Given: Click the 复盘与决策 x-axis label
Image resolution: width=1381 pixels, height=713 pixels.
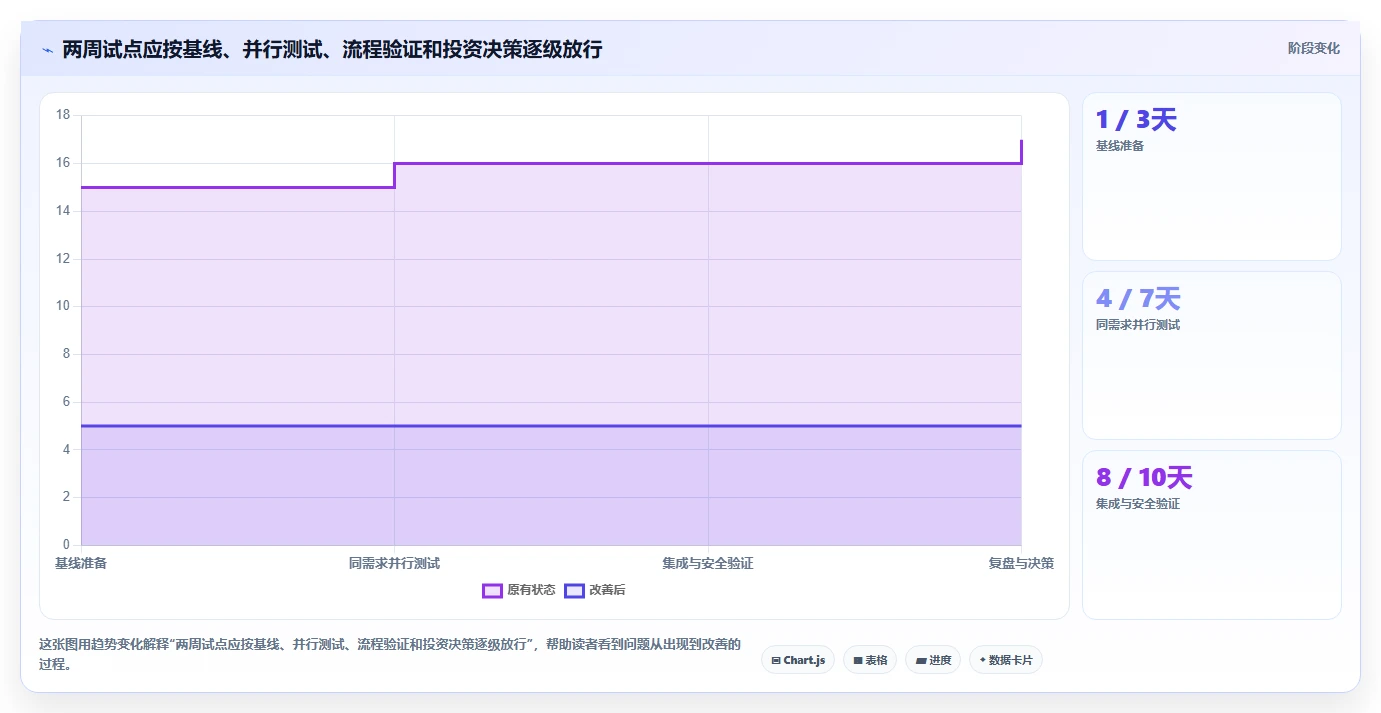Looking at the screenshot, I should coord(1021,563).
